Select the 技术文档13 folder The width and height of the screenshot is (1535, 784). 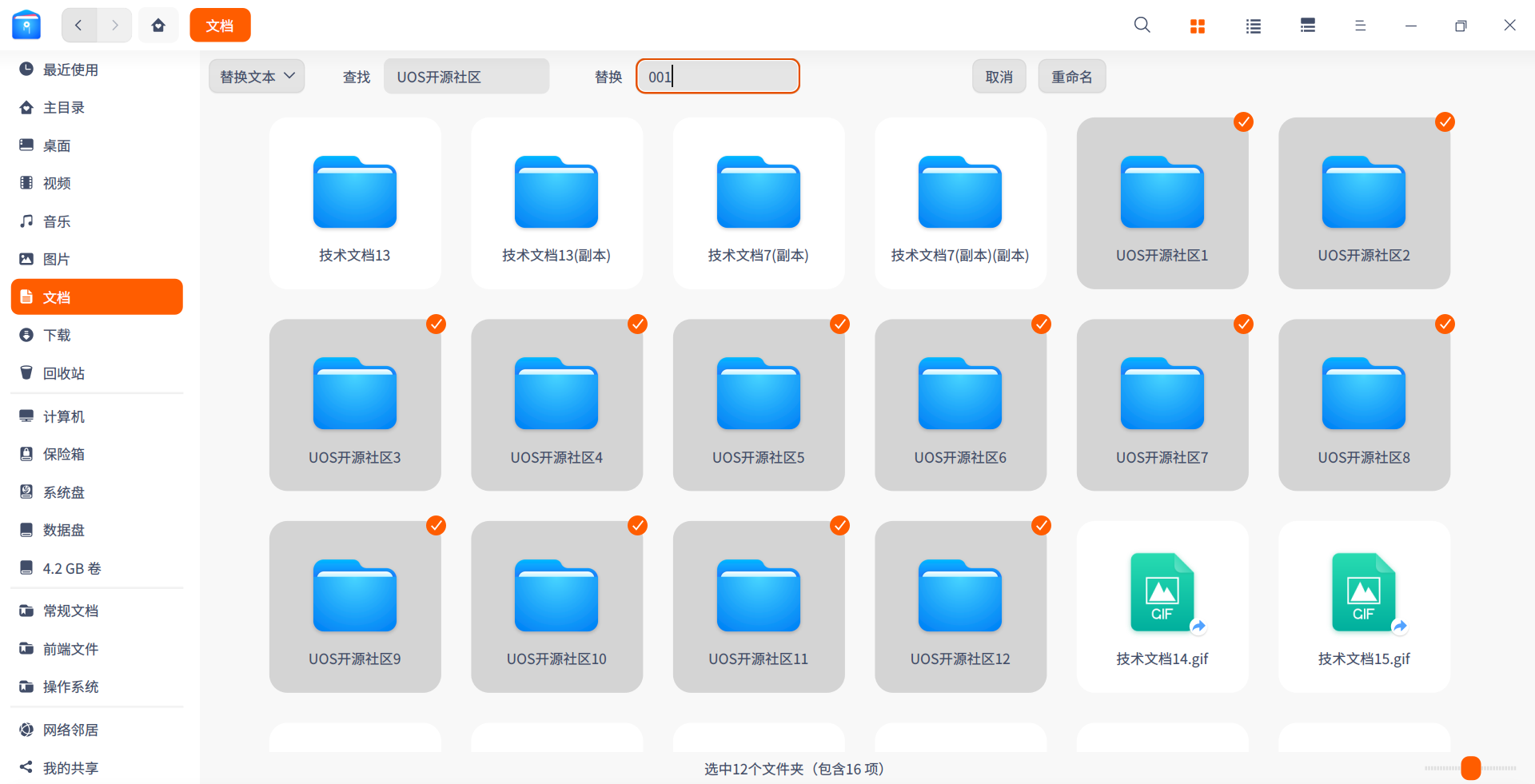[x=355, y=203]
